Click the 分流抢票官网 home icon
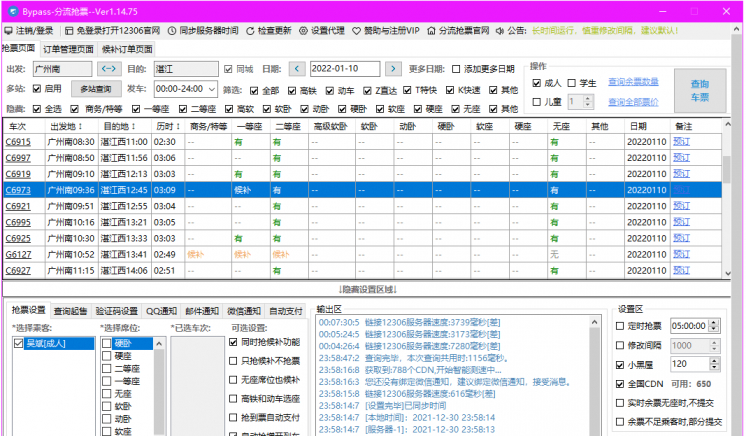 [431, 31]
